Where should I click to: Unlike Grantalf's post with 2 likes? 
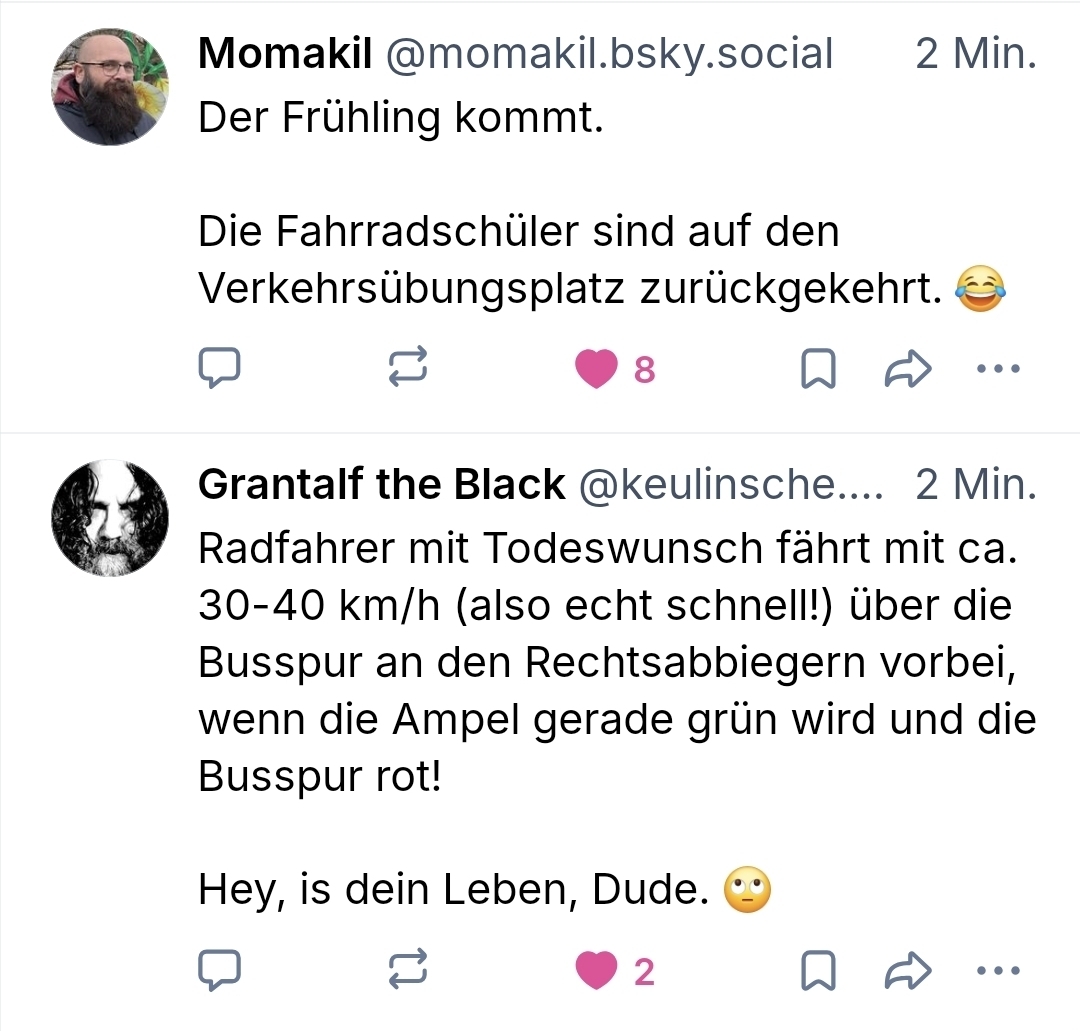(596, 970)
